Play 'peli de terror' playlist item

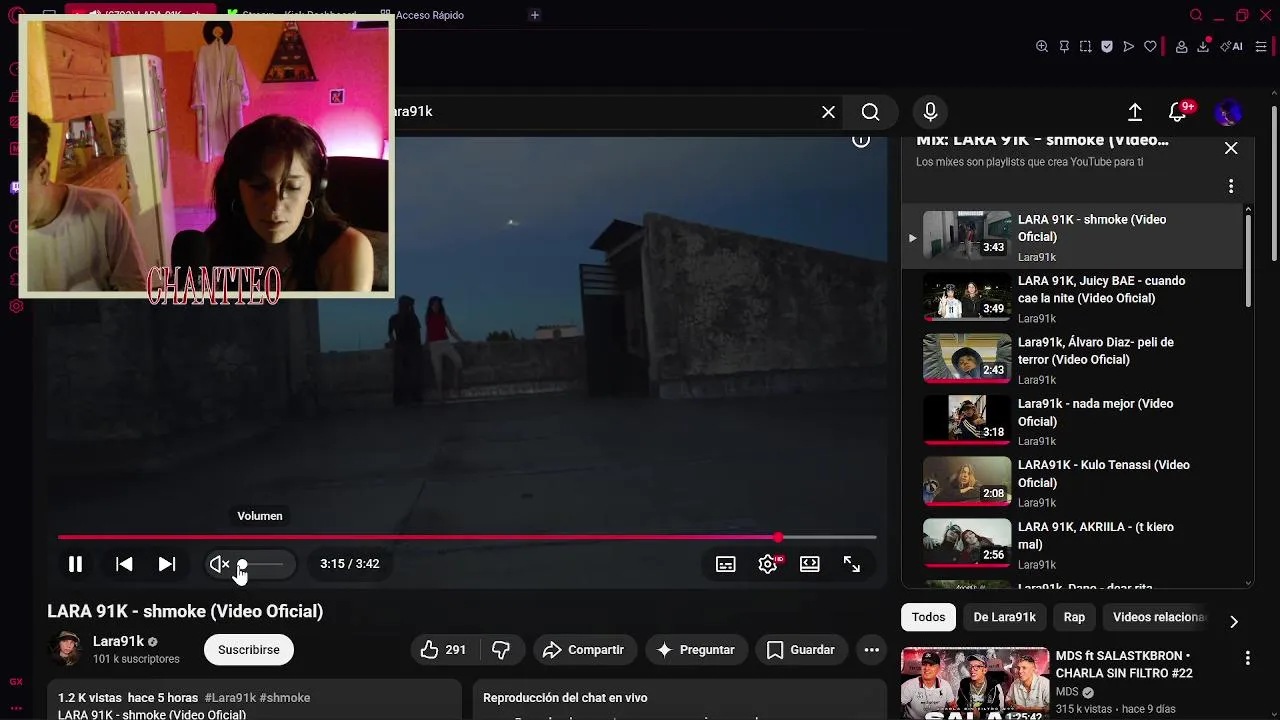(1072, 360)
